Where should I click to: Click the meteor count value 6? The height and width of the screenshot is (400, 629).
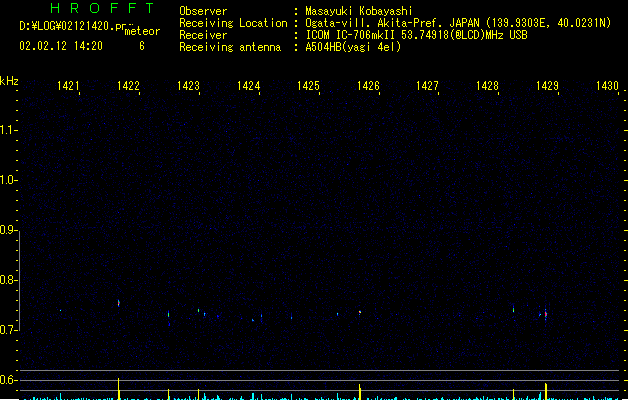142,46
